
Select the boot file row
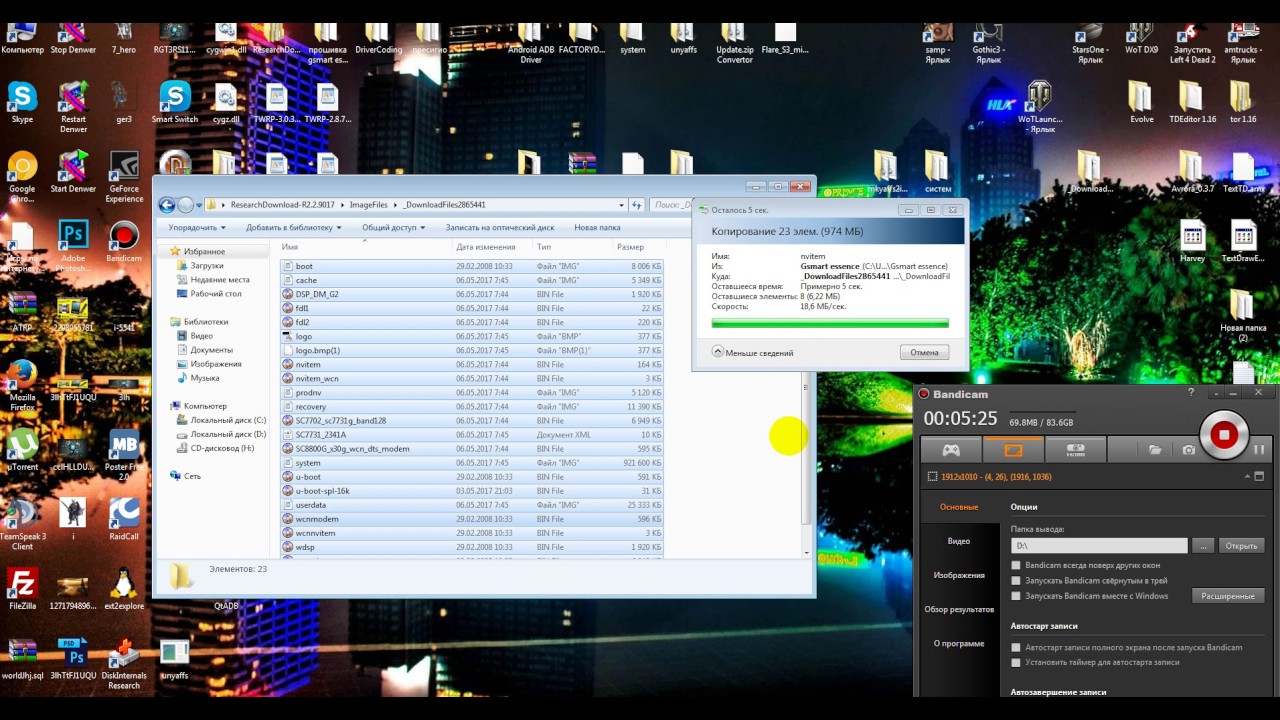pos(472,266)
